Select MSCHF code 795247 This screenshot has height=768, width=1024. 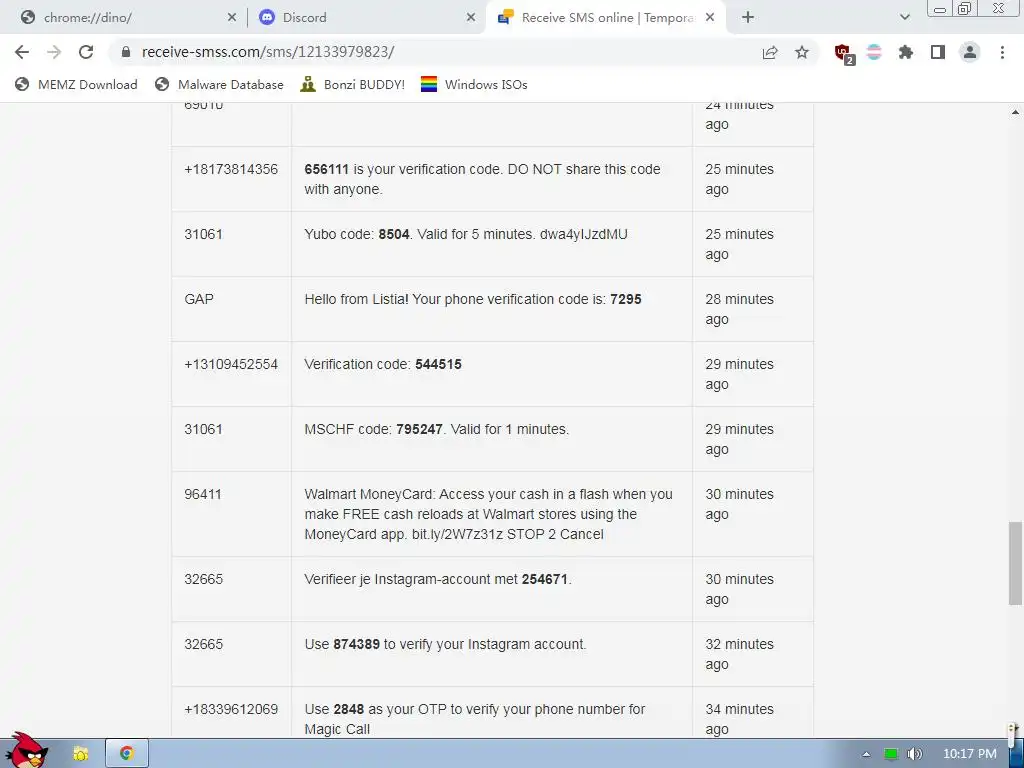click(419, 429)
